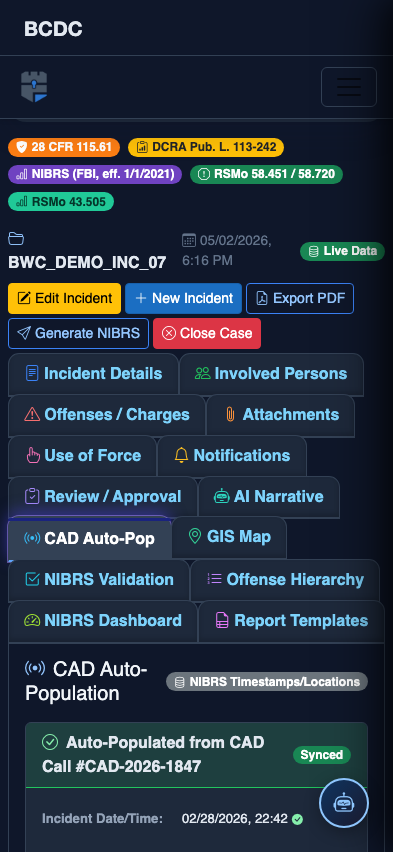Image resolution: width=393 pixels, height=852 pixels.
Task: Switch to the NIBRS Validation tab
Action: [99, 580]
